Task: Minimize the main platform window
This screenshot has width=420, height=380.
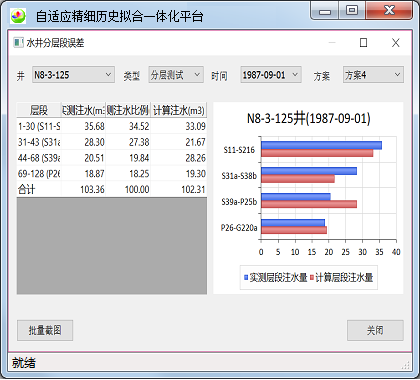Action: (325, 11)
